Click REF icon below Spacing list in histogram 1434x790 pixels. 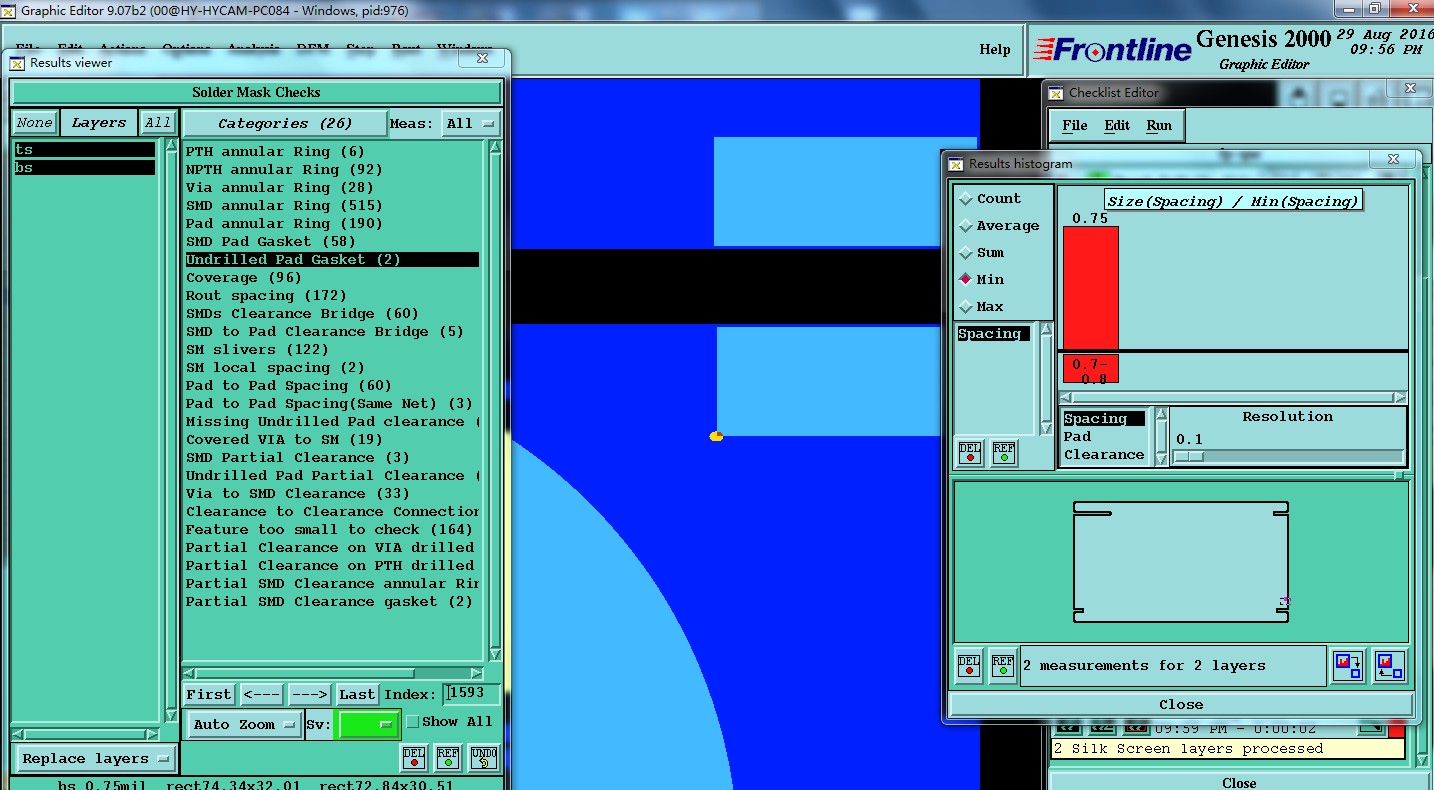(x=1003, y=453)
